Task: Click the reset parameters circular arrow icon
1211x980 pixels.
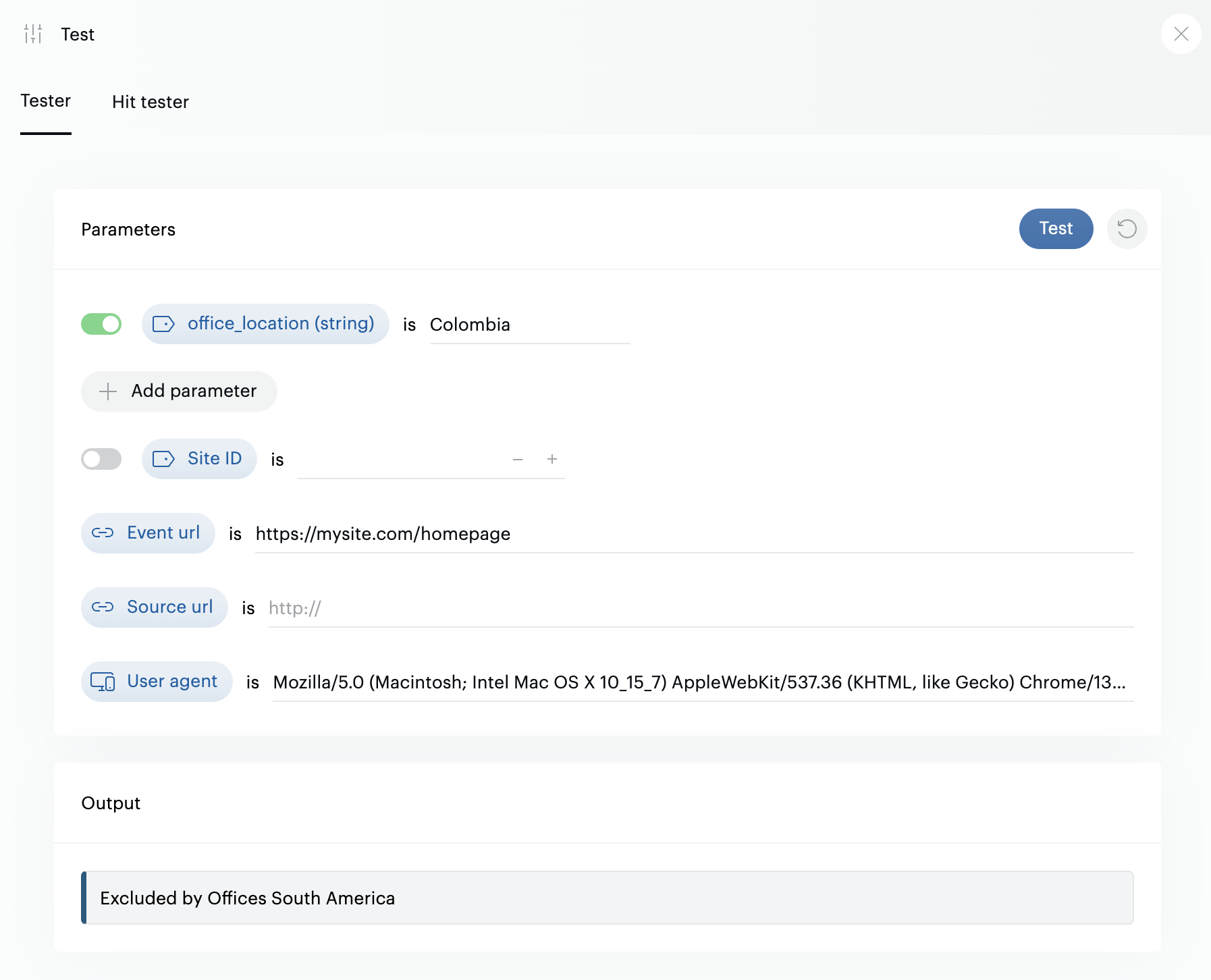Action: [1127, 229]
